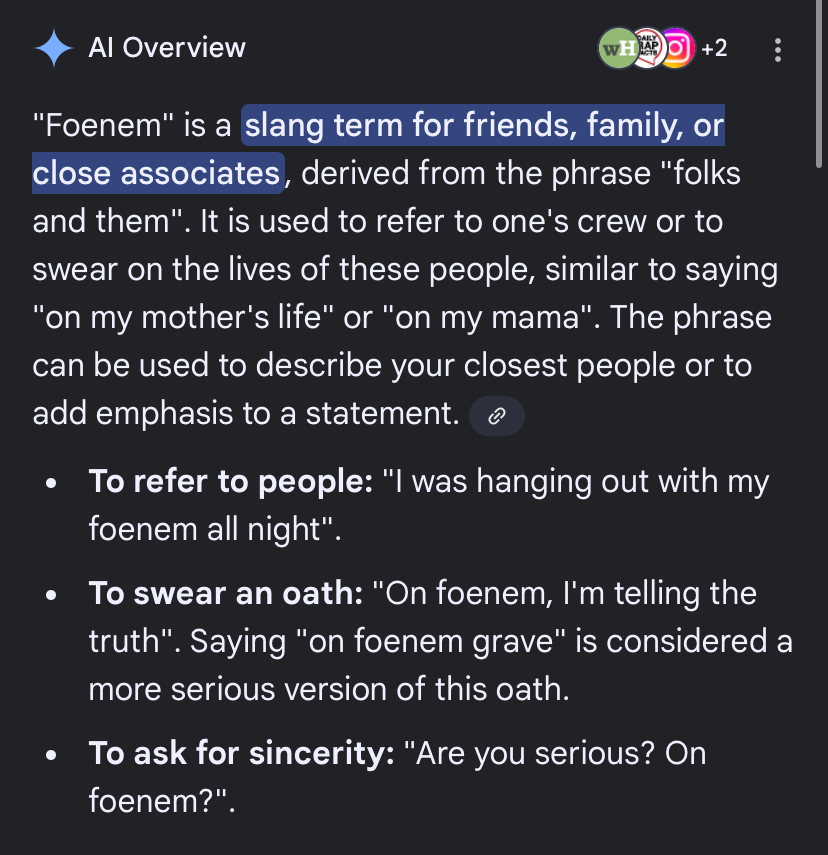Expand the +2 additional sources
Screen dimensions: 828x855
[714, 48]
